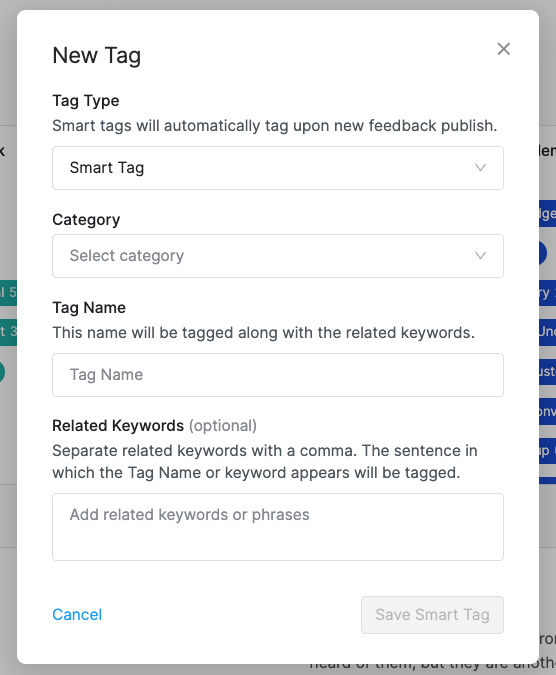Open the Select category dropdown
The height and width of the screenshot is (675, 556).
tap(278, 256)
